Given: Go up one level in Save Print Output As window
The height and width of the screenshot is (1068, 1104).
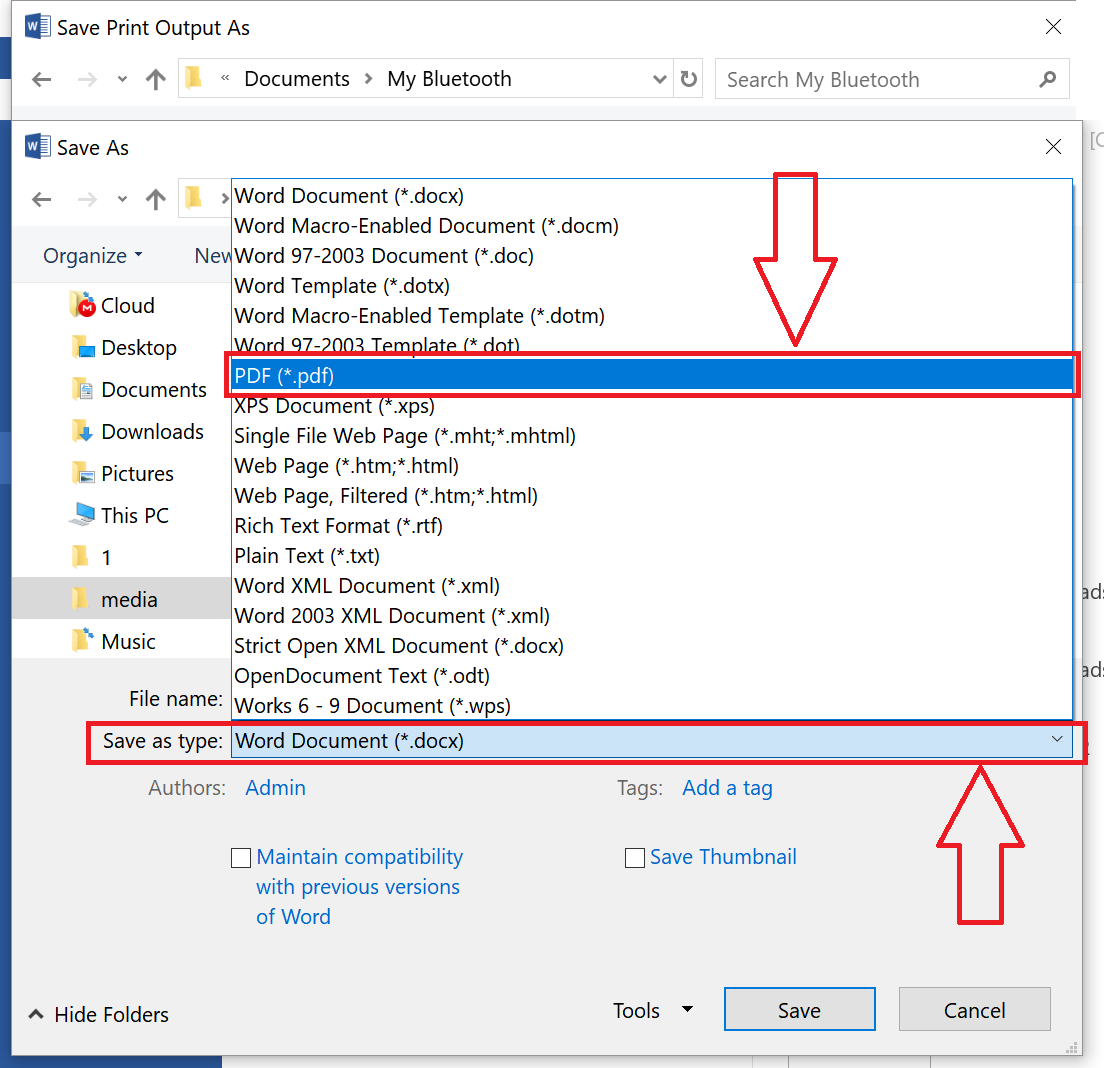Looking at the screenshot, I should [x=156, y=79].
